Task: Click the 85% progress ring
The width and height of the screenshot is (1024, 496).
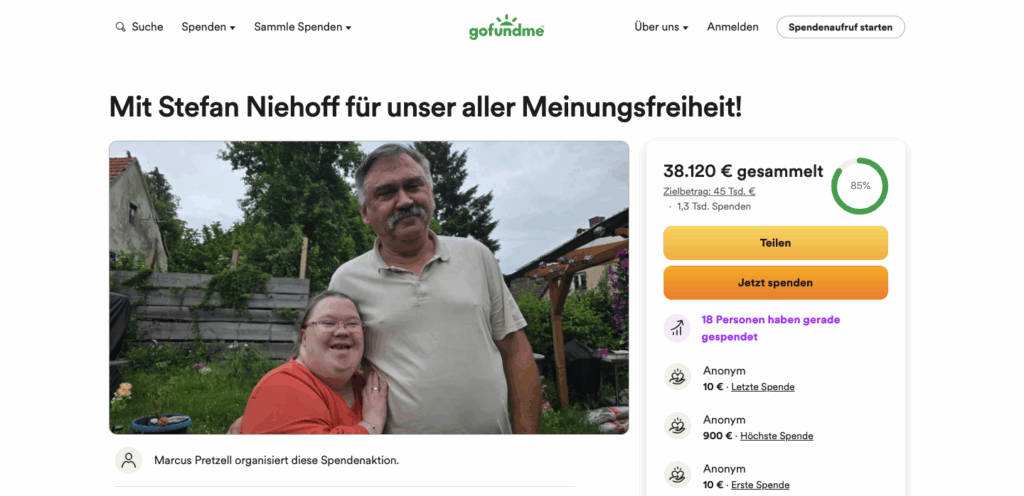Action: pos(859,186)
